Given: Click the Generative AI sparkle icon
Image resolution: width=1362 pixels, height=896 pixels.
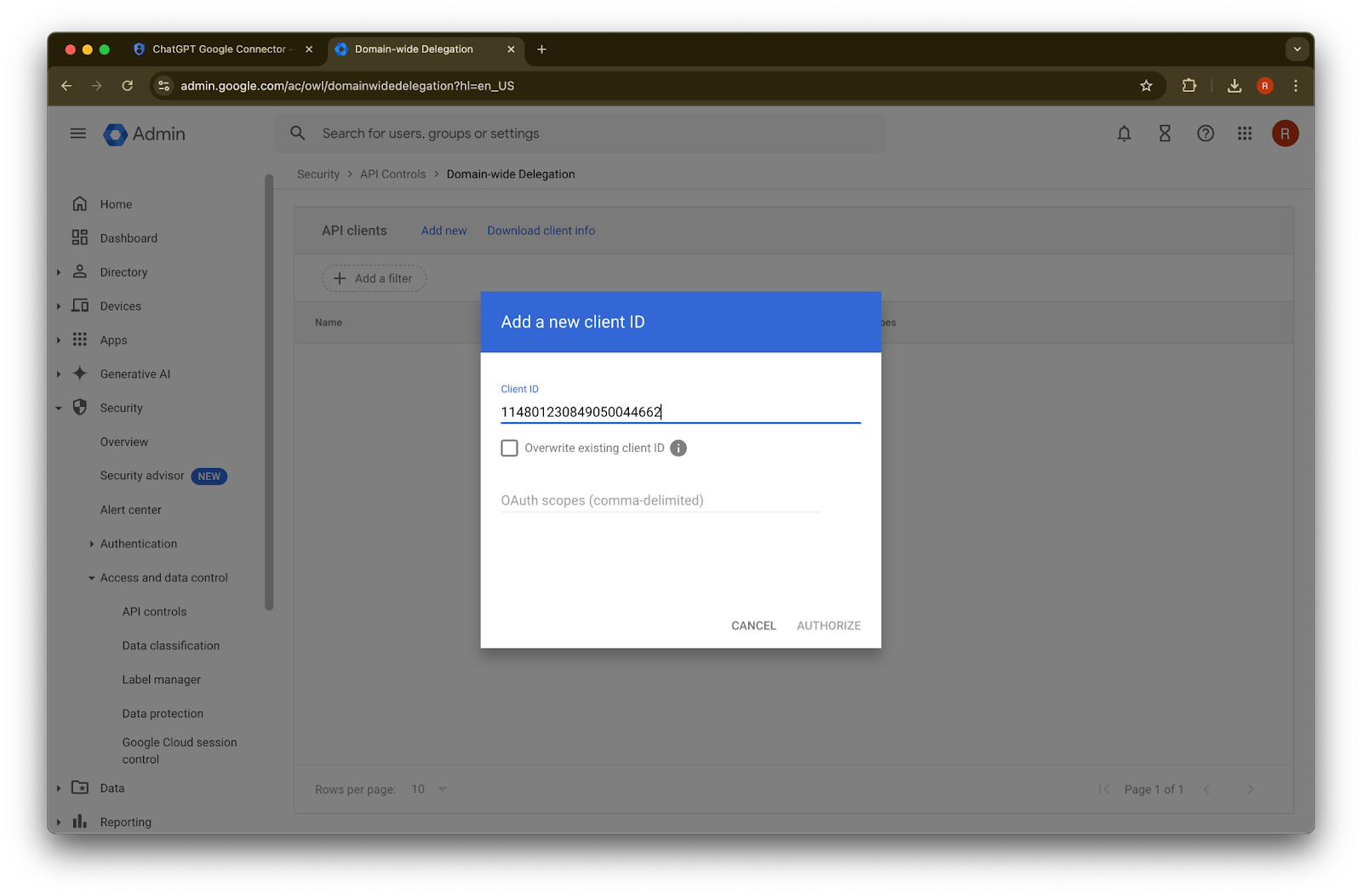Looking at the screenshot, I should tap(80, 374).
